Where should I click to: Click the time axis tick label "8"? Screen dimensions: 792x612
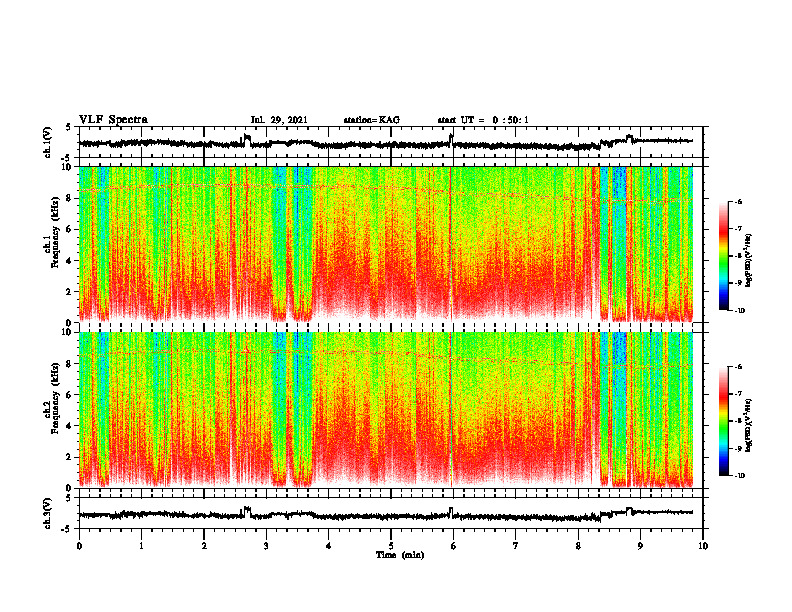(x=578, y=546)
